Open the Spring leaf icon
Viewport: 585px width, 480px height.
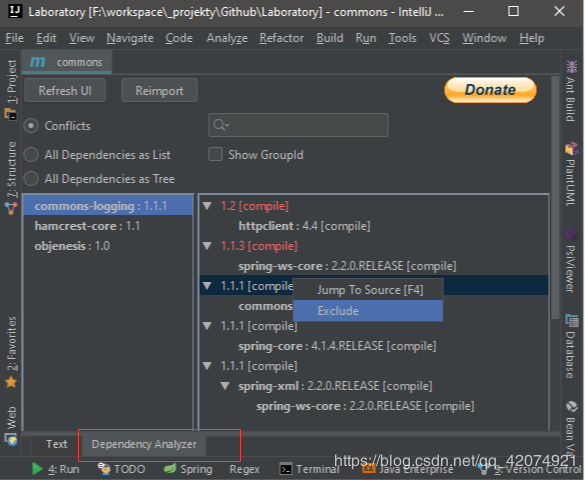click(x=170, y=468)
